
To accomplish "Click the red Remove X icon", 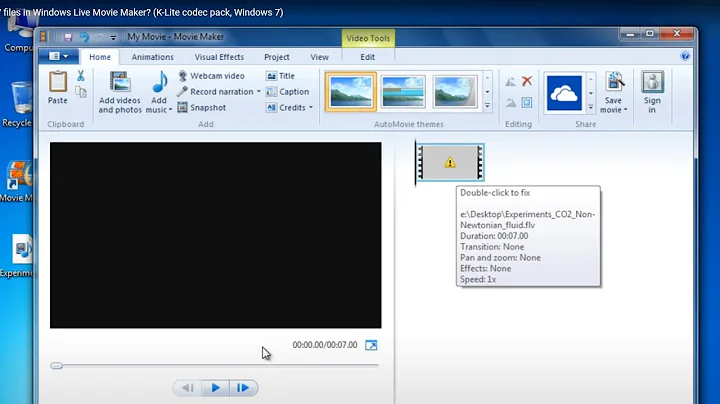I will click(x=527, y=82).
